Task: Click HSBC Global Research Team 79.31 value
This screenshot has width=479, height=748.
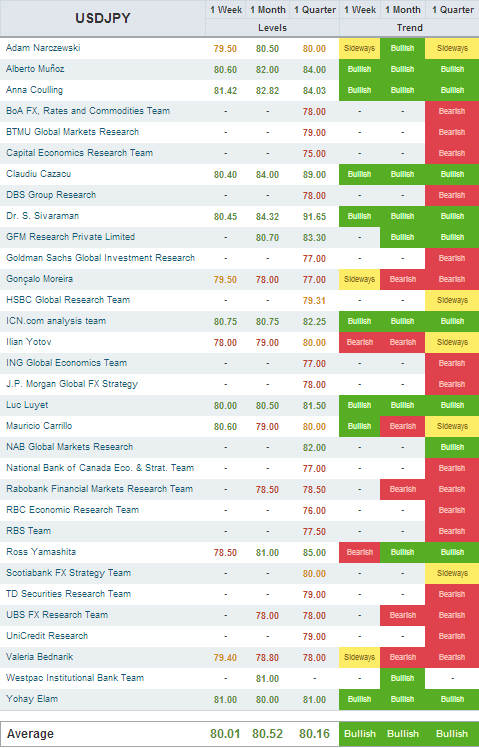Action: point(314,301)
